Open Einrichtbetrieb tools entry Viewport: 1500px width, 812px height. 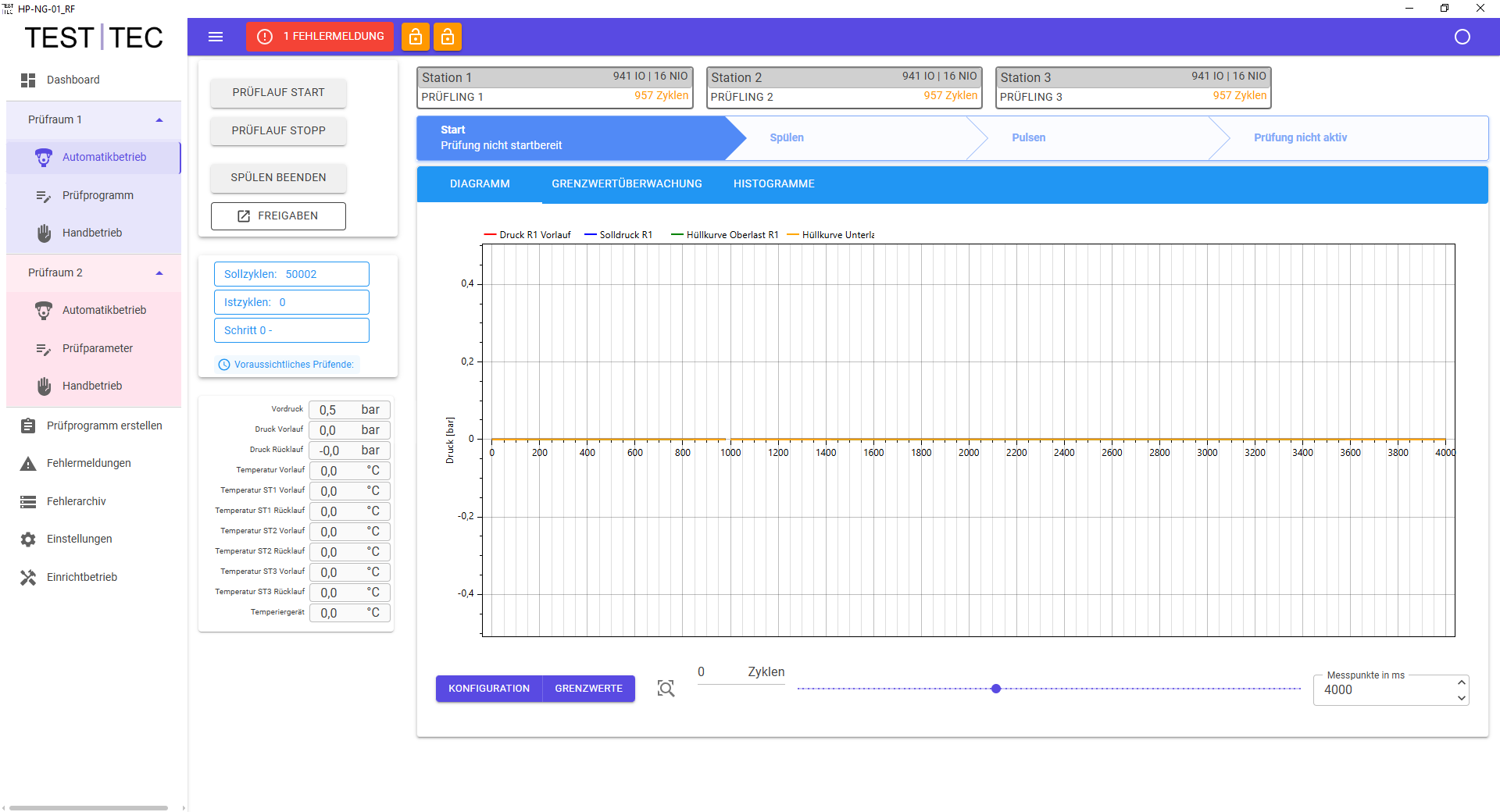click(81, 577)
